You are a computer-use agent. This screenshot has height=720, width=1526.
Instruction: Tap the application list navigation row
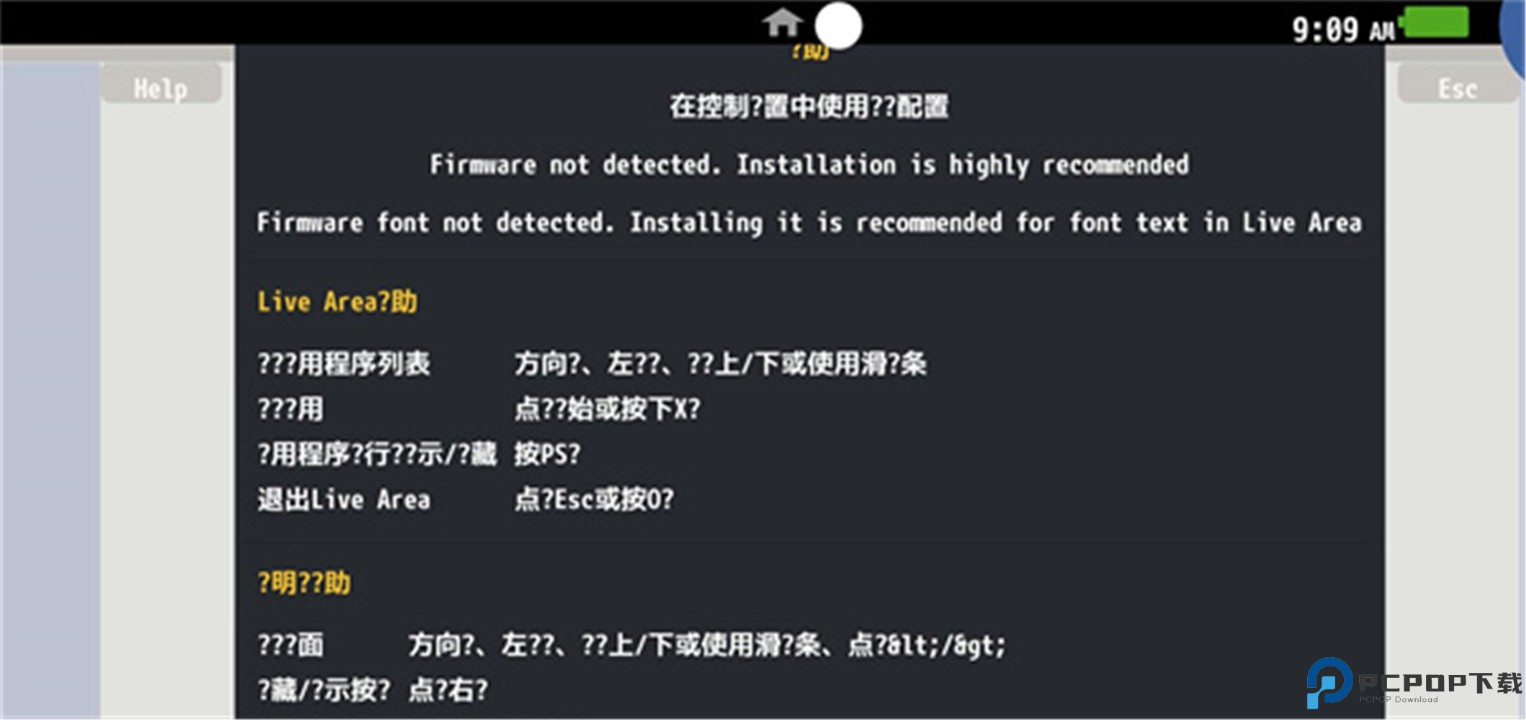(x=592, y=364)
